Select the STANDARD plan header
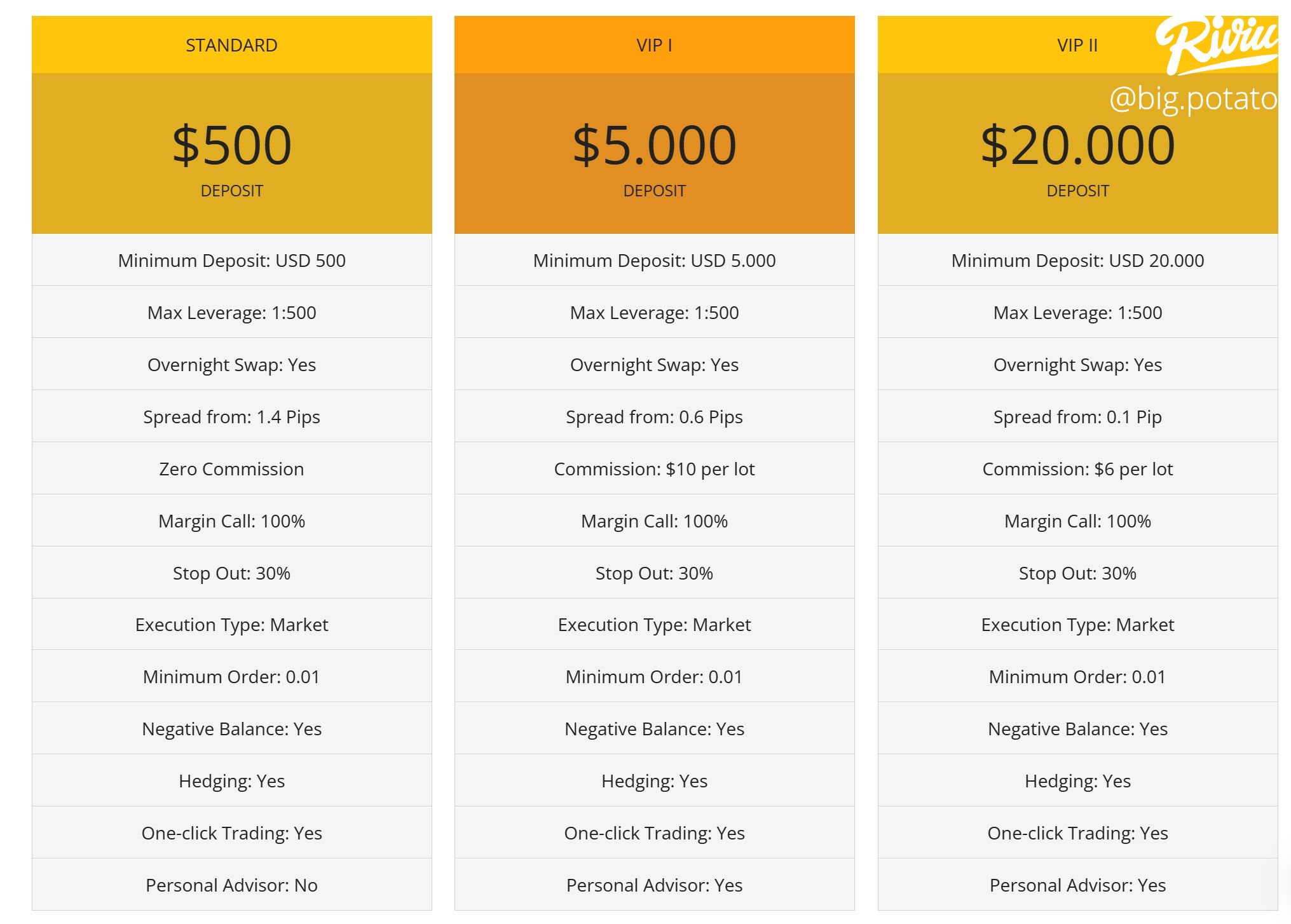 click(x=231, y=45)
